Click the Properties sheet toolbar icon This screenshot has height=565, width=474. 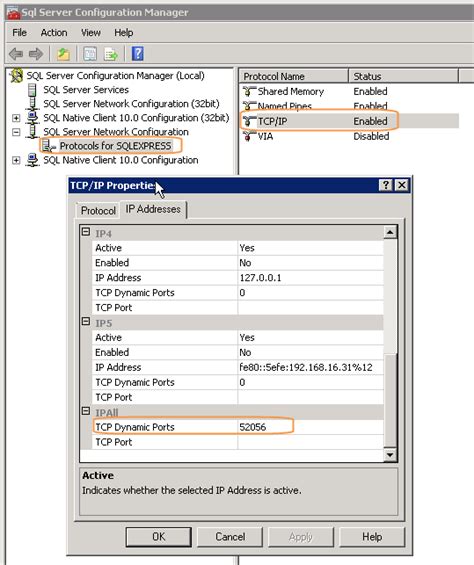[90, 54]
